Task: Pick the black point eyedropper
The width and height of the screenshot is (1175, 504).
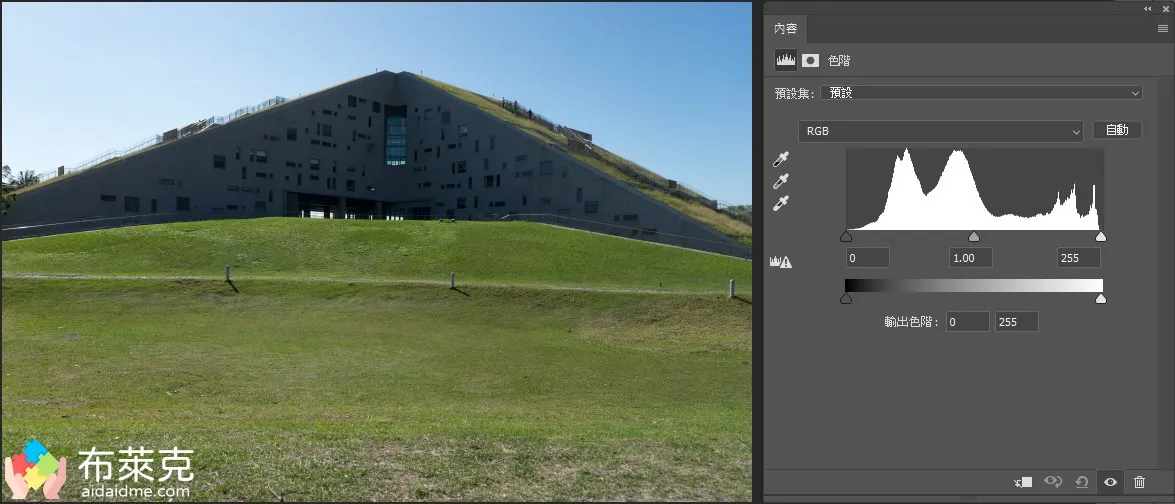Action: pyautogui.click(x=781, y=160)
